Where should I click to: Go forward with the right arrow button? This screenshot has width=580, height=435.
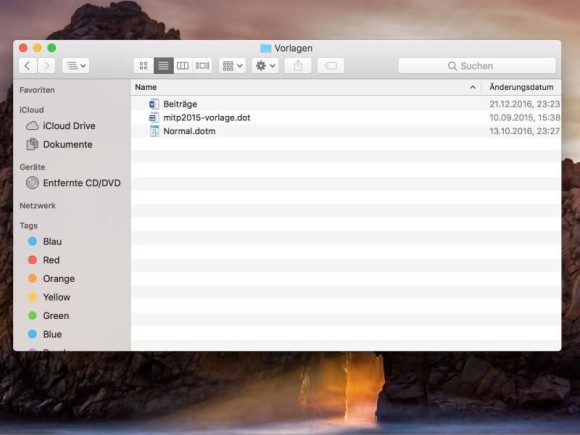coord(46,66)
